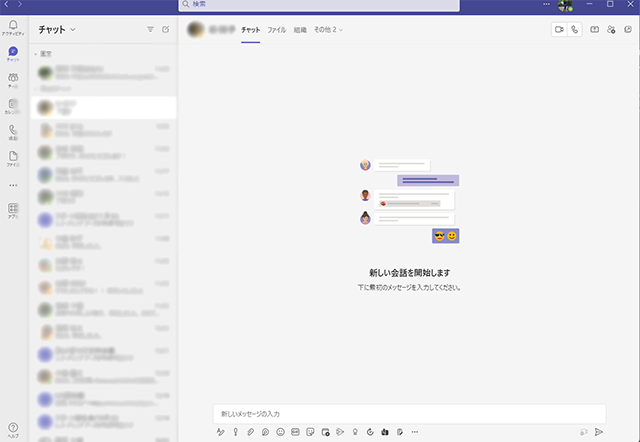
Task: Open the チーム section in sidebar
Action: pos(13,80)
